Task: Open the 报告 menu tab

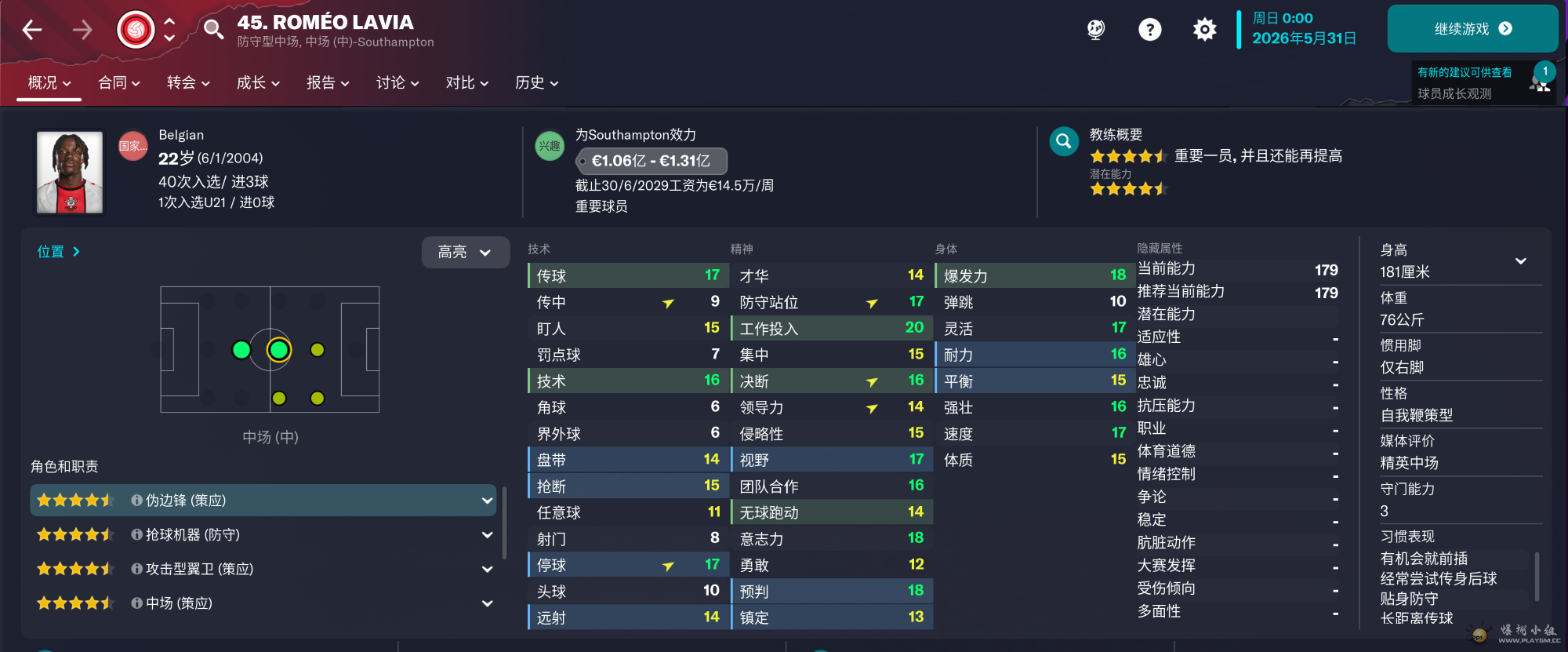Action: click(x=328, y=82)
